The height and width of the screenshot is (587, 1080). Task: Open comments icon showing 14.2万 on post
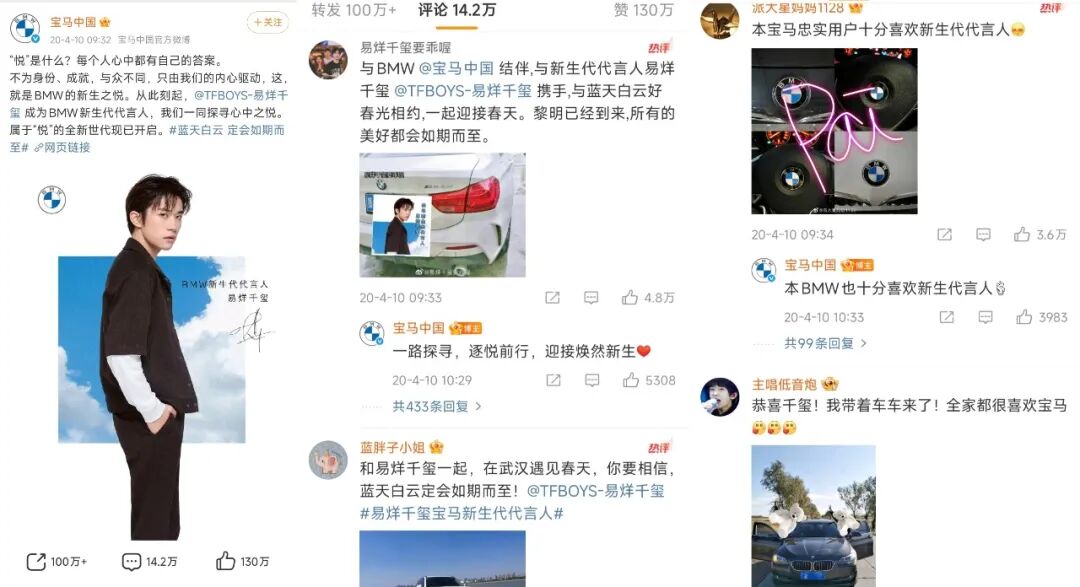tap(131, 562)
